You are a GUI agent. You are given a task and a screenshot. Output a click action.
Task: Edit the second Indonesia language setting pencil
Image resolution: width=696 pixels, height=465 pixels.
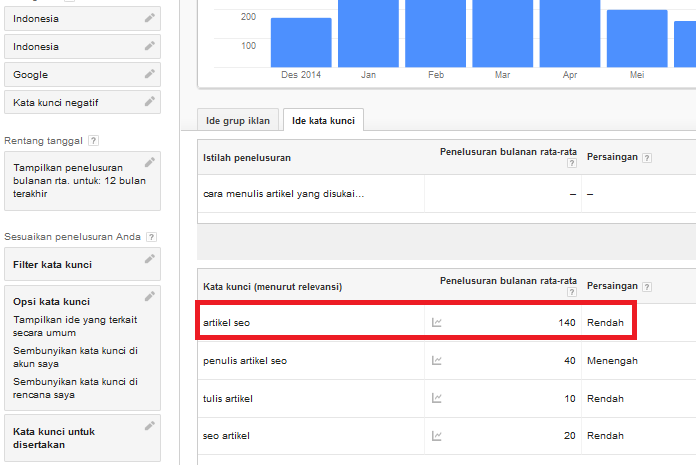coord(150,46)
